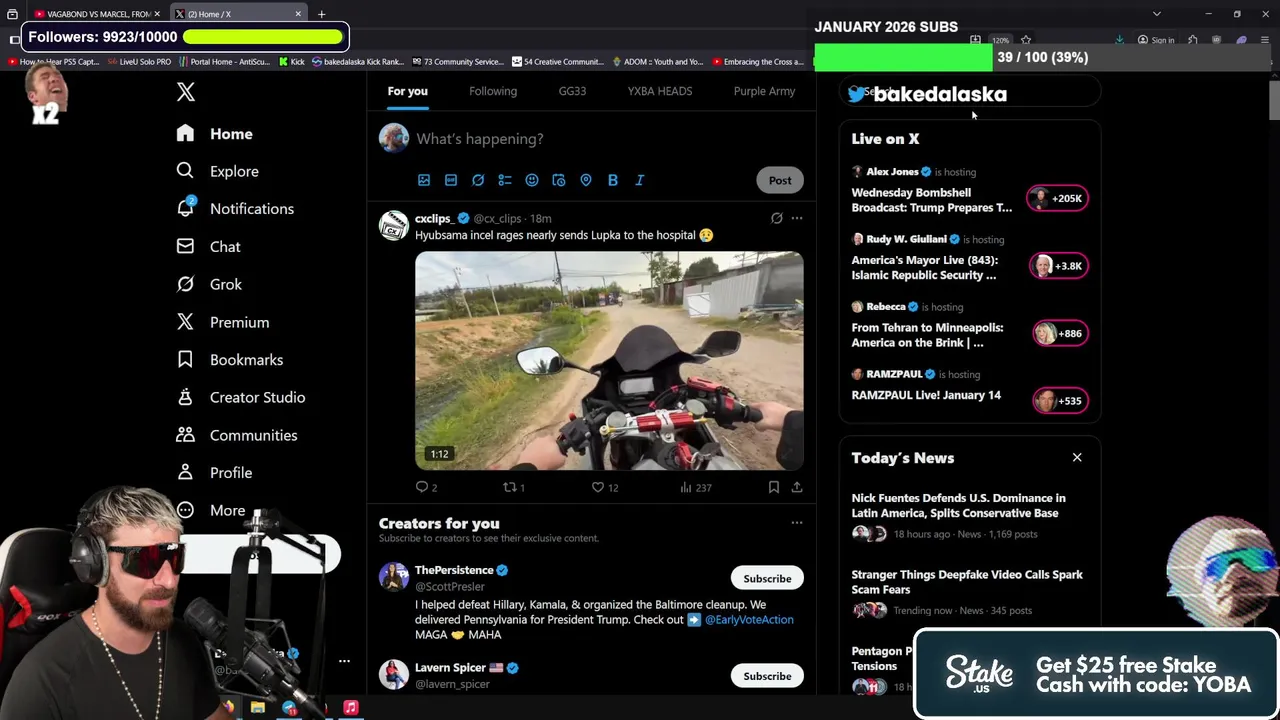Open account switcher three dots menu

tap(344, 661)
